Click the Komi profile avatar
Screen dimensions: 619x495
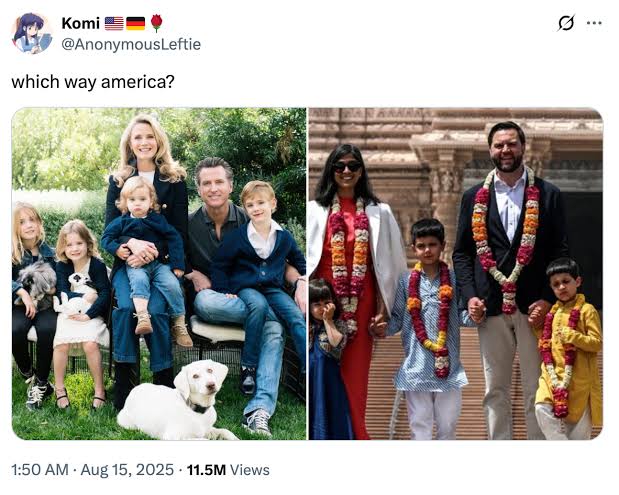31,33
